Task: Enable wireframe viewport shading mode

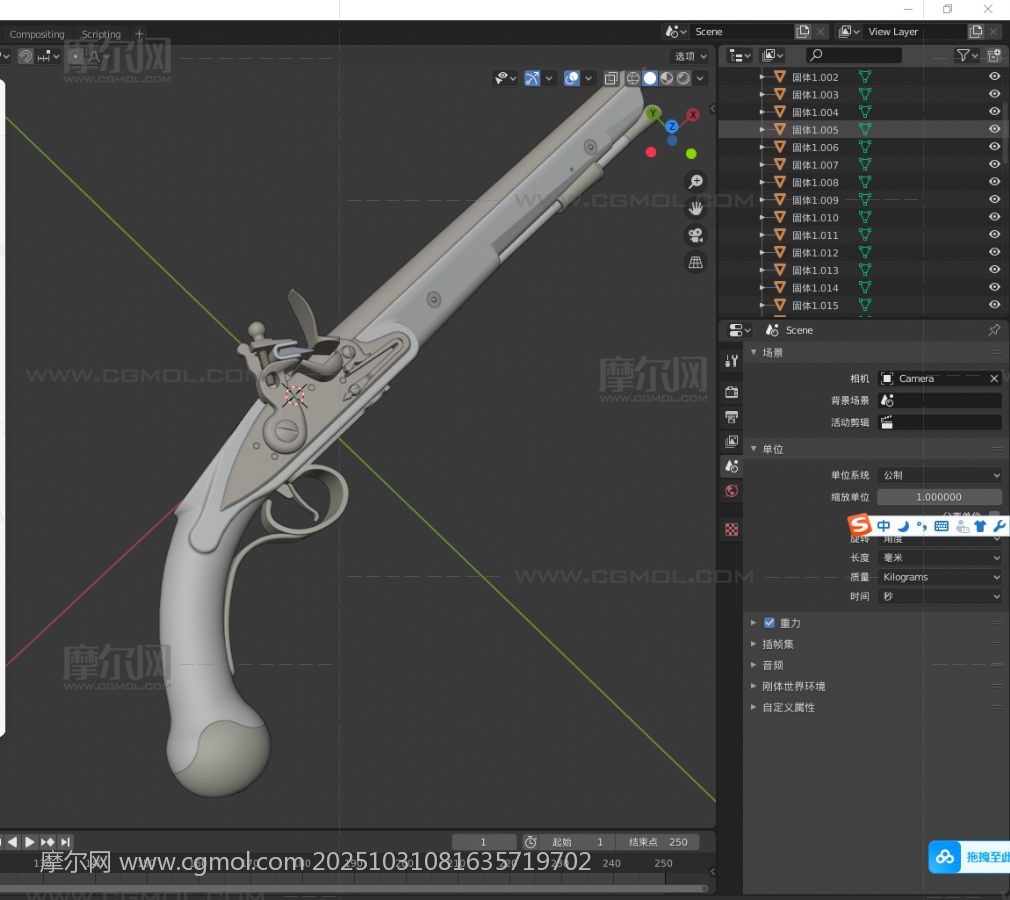Action: click(x=633, y=78)
